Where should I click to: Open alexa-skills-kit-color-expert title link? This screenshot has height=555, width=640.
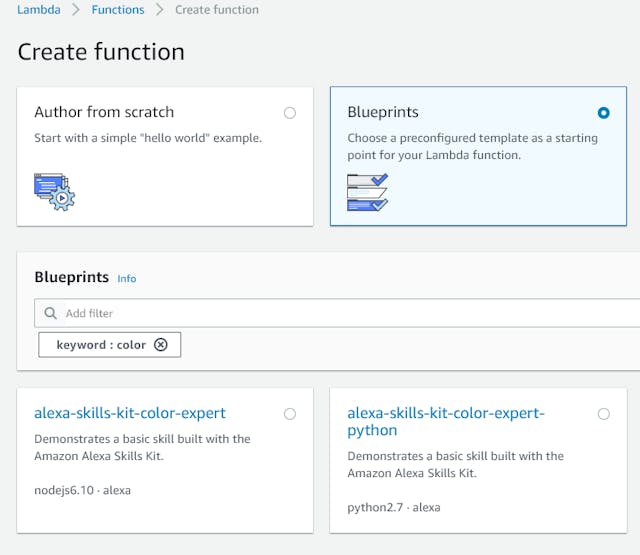pyautogui.click(x=130, y=413)
